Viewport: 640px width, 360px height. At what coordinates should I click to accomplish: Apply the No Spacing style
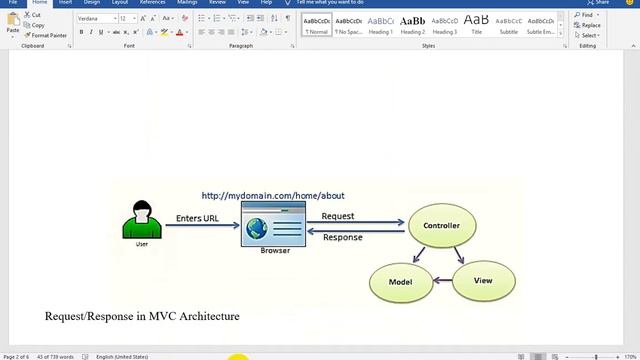[x=349, y=25]
